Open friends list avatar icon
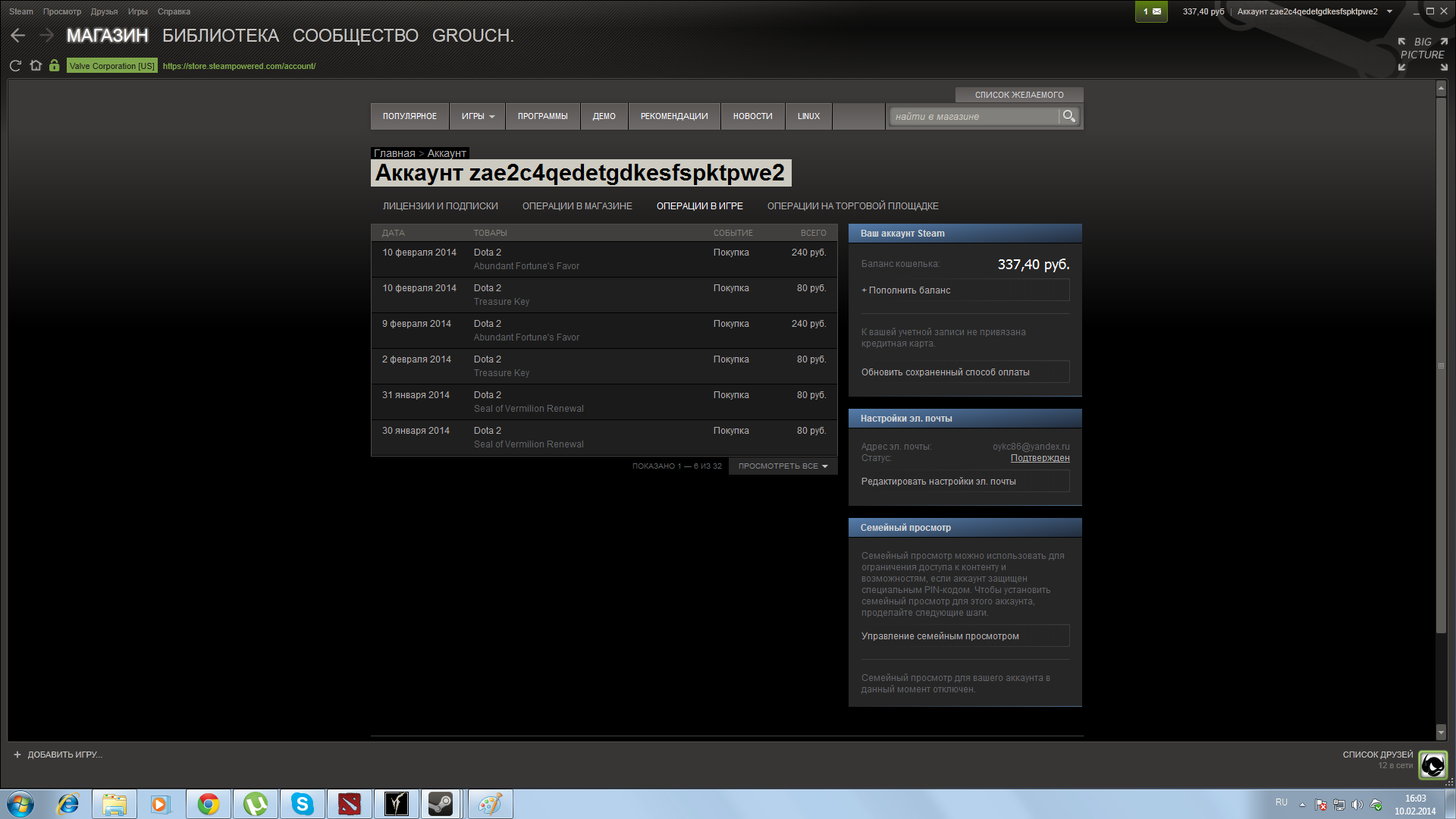 pyautogui.click(x=1433, y=764)
